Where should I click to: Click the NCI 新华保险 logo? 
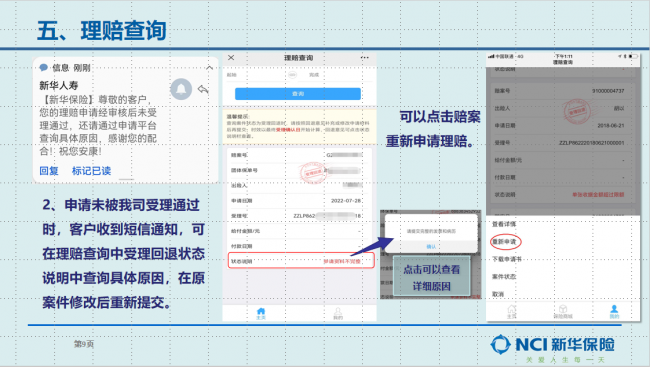pyautogui.click(x=553, y=345)
